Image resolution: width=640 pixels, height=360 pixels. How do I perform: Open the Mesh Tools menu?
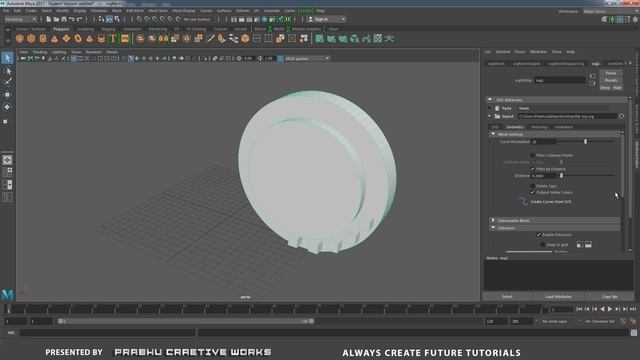(158, 11)
